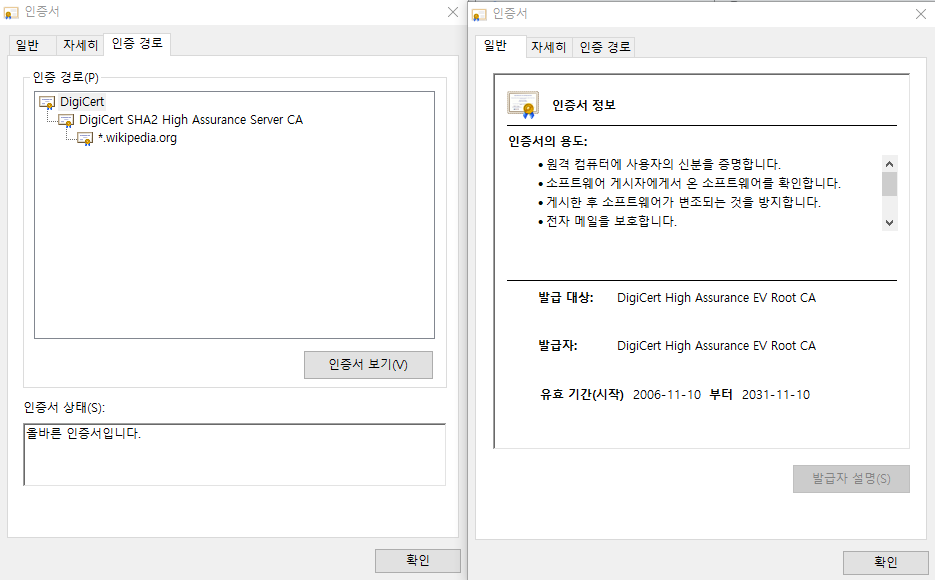
Task: Click the 인증서 정보 heading
Action: (584, 105)
